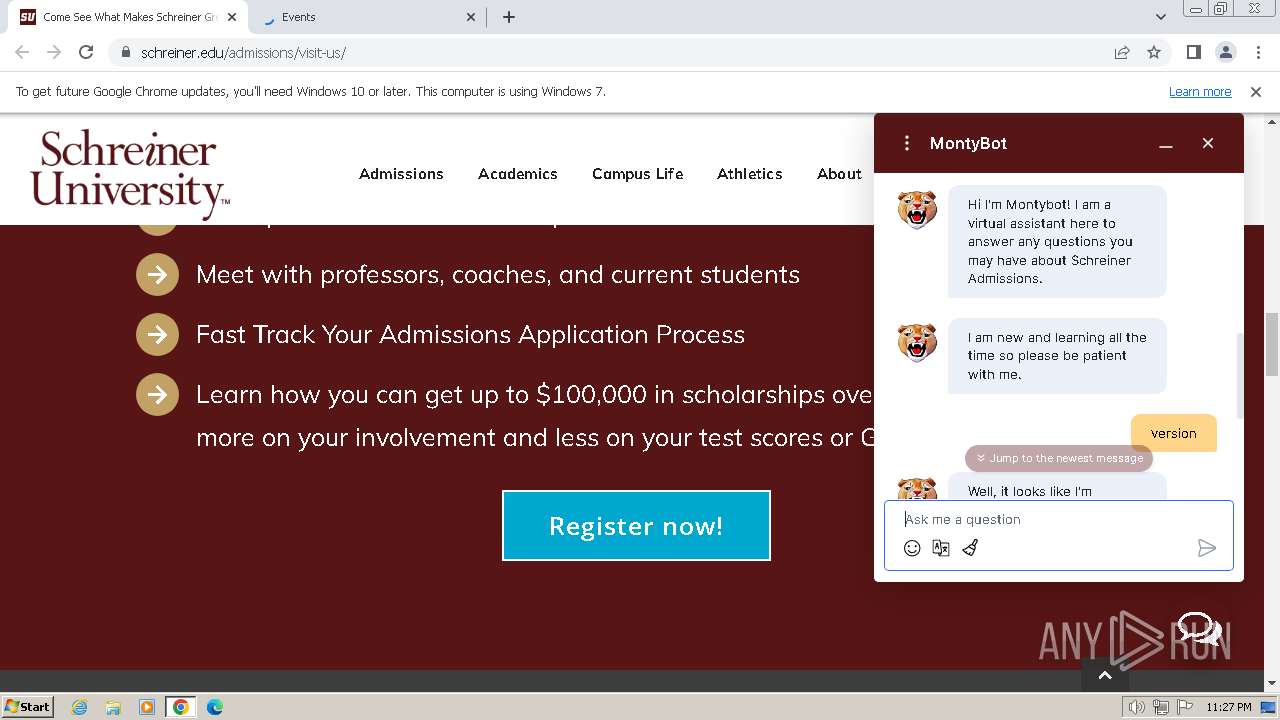
Task: Open the Learn more link
Action: (x=1200, y=92)
